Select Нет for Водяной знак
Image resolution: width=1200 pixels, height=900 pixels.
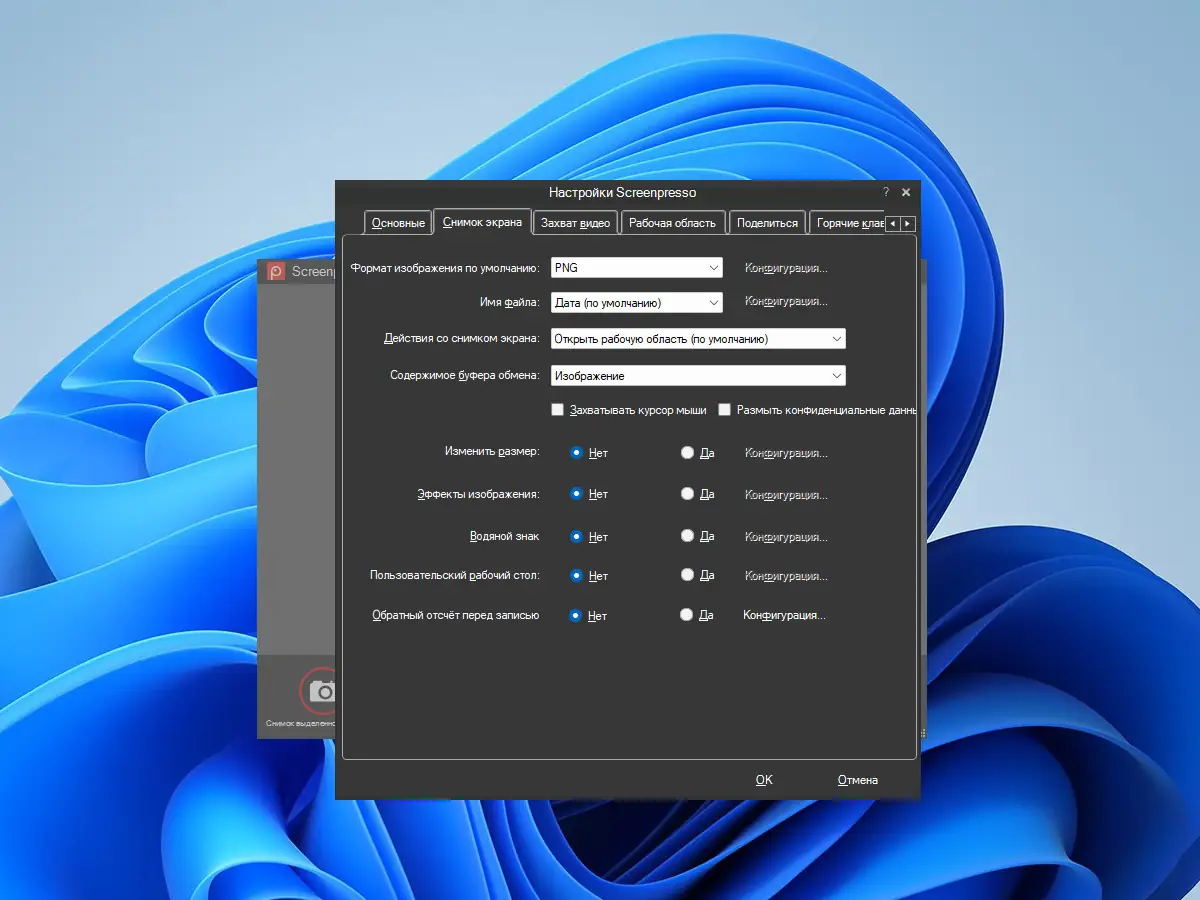point(576,536)
